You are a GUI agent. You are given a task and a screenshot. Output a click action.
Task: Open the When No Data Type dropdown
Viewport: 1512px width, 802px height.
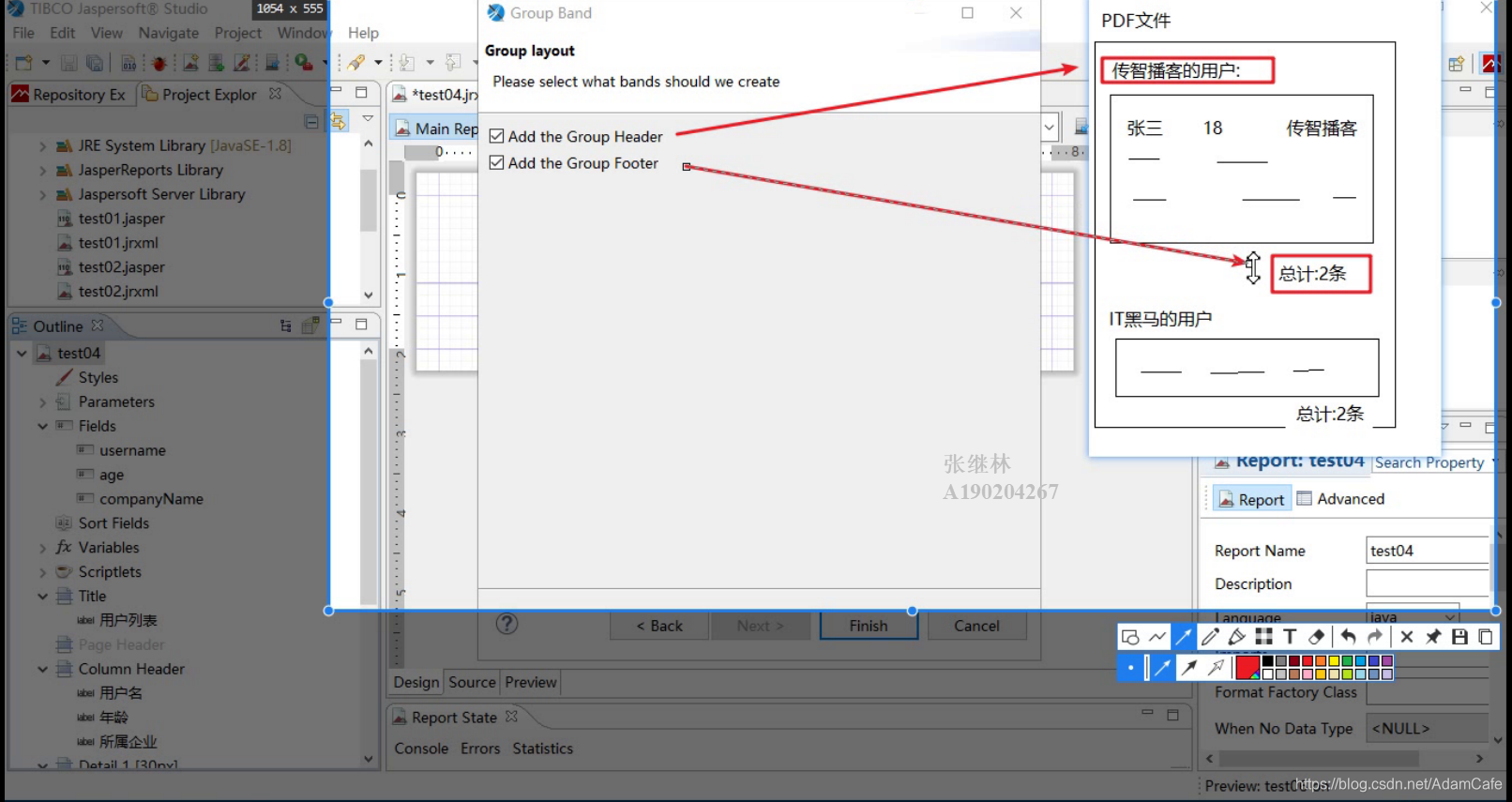(1427, 728)
